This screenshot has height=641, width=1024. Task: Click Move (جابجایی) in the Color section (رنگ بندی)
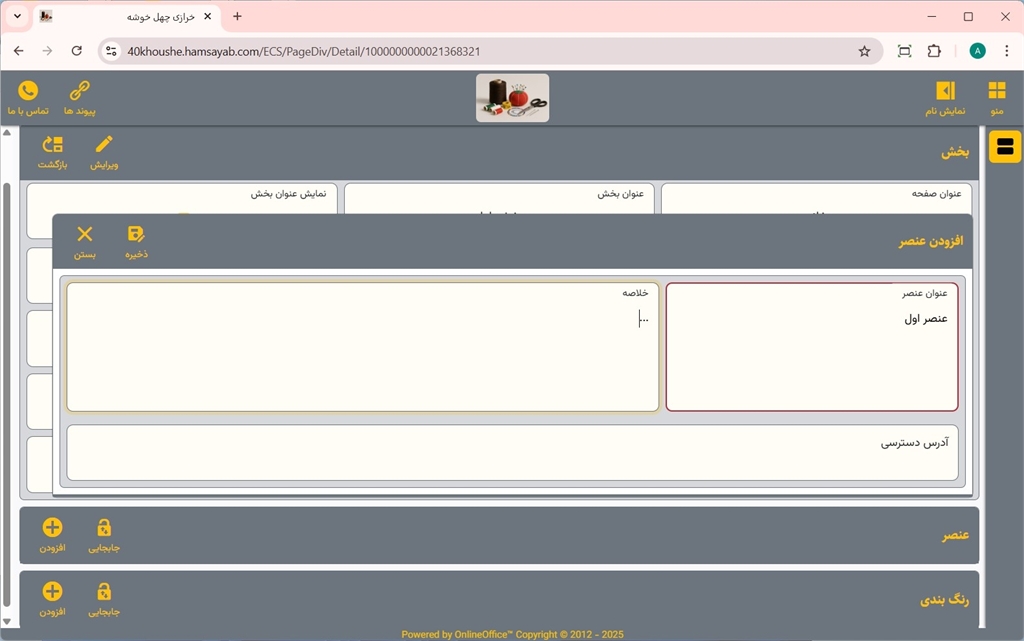click(x=104, y=593)
